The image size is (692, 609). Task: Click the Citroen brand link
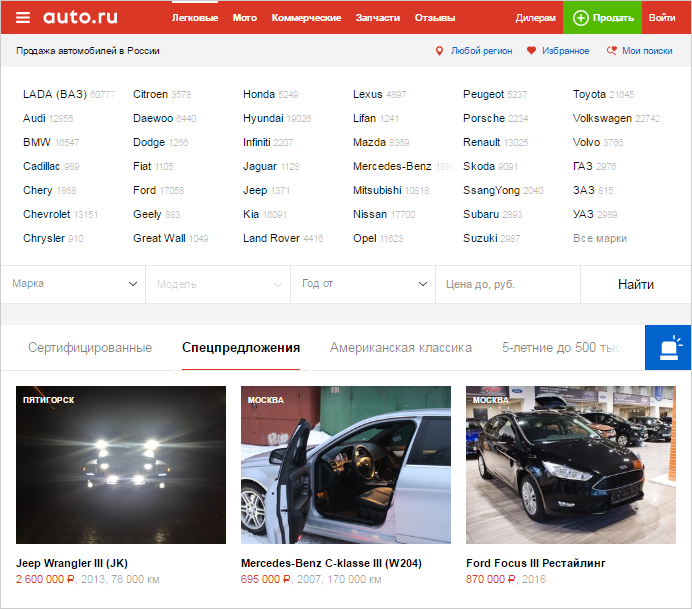point(150,94)
